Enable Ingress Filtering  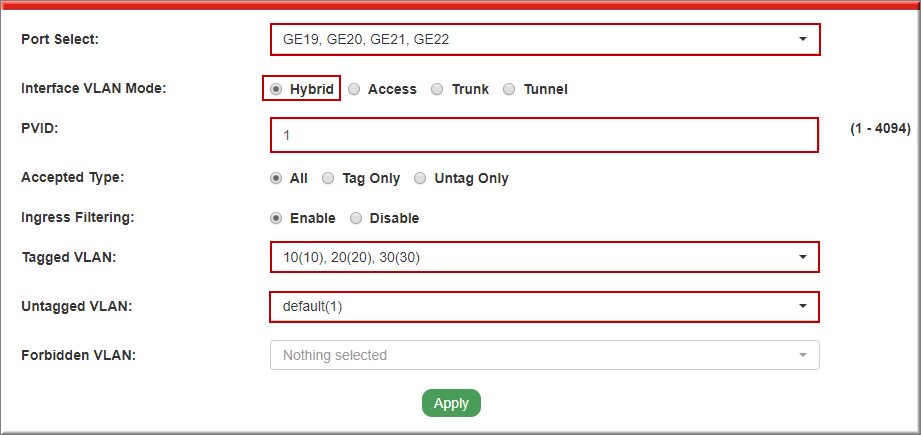pyautogui.click(x=276, y=218)
